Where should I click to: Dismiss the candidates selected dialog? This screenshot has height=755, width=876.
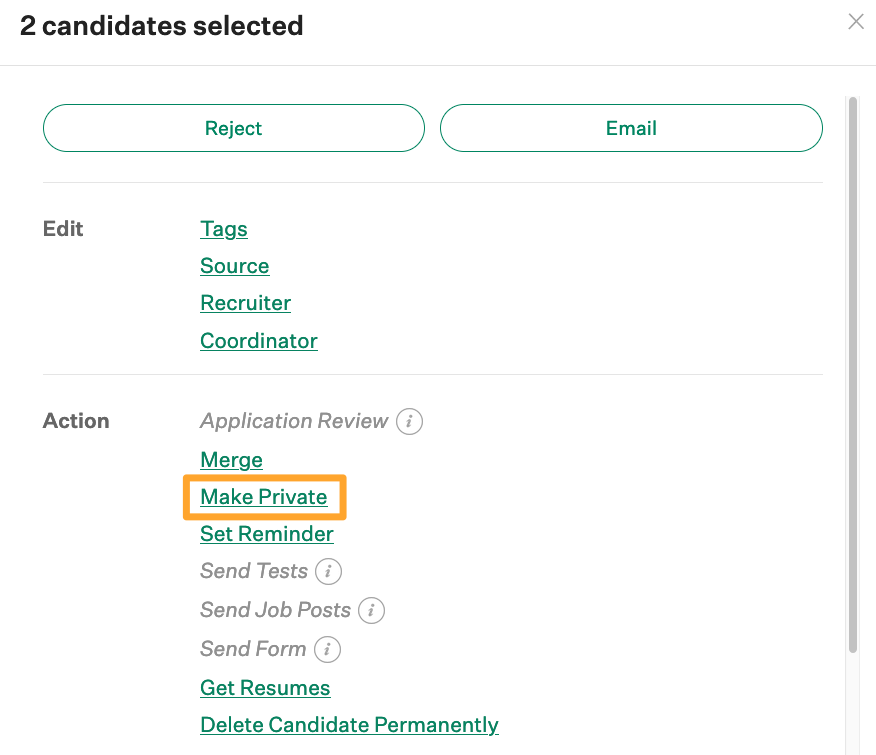coord(856,21)
